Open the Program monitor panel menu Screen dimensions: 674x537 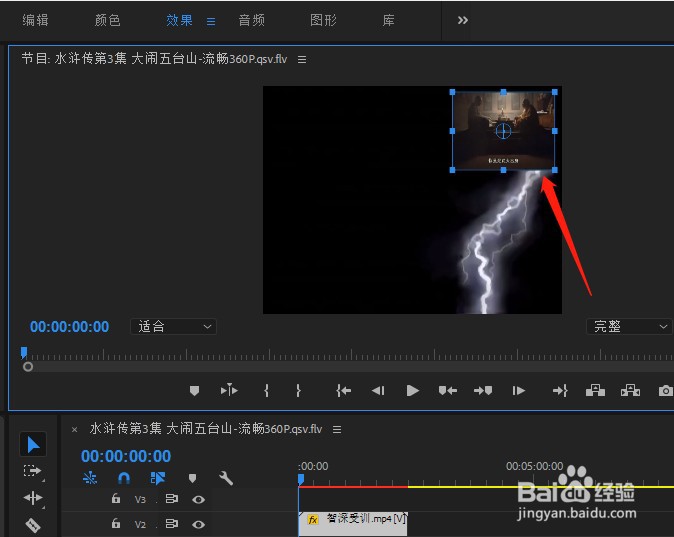[x=302, y=59]
